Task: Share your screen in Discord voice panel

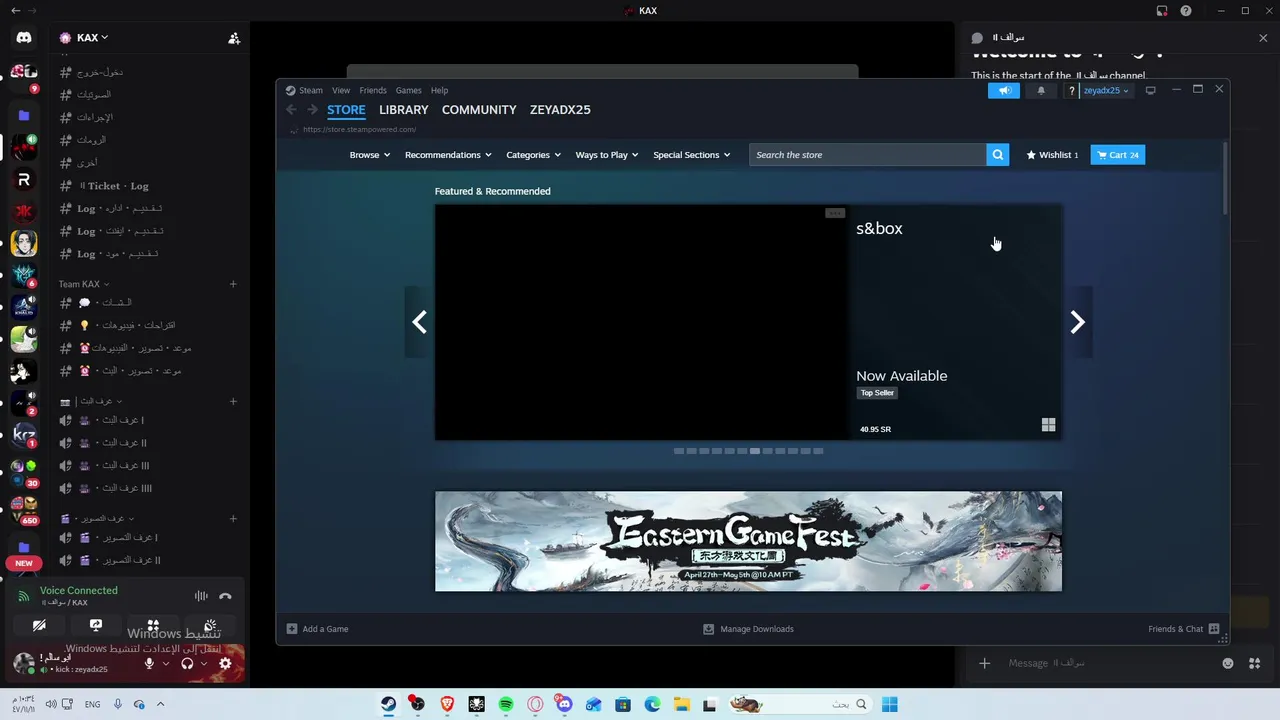Action: tap(96, 625)
